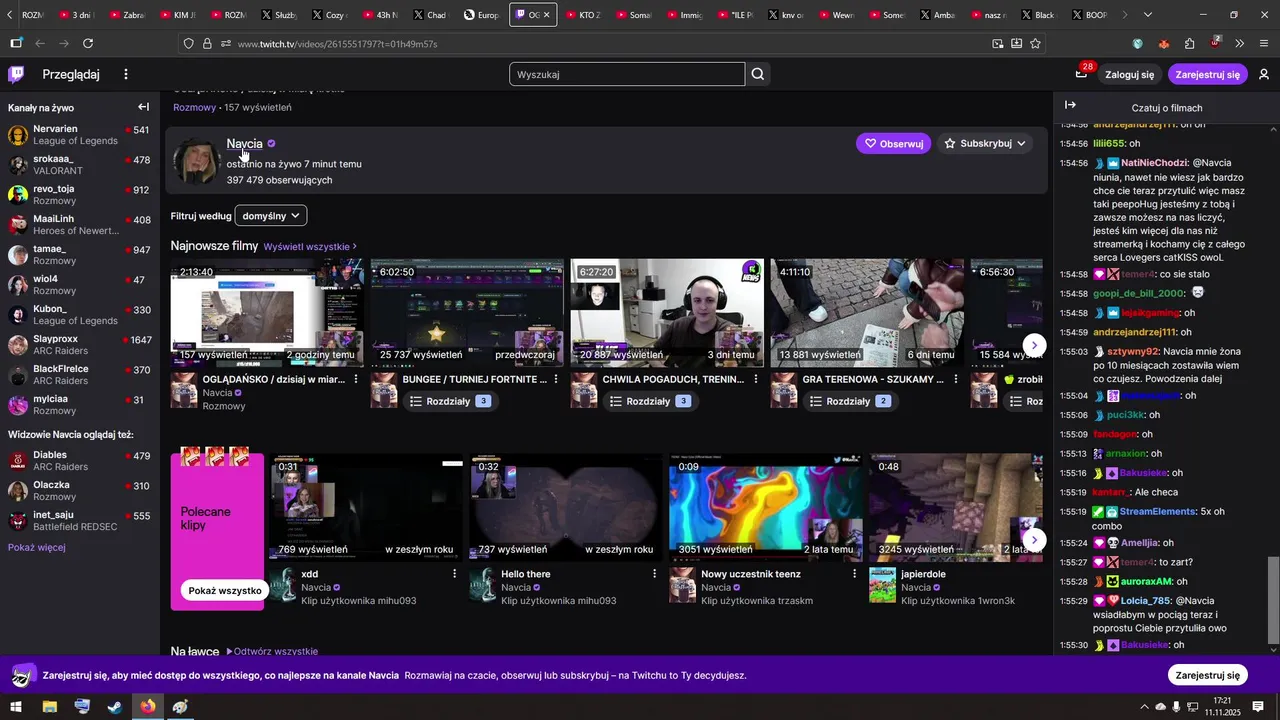Viewport: 1280px width, 720px height.
Task: Click the Wyszukaj search field
Action: point(627,74)
